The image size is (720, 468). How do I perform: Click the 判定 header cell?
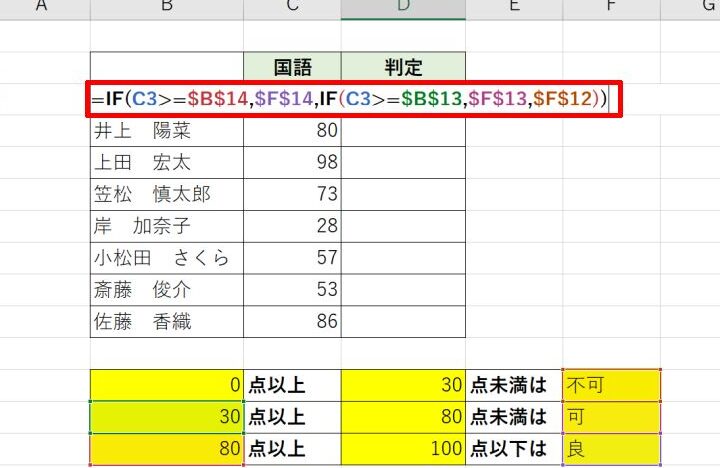tap(403, 67)
